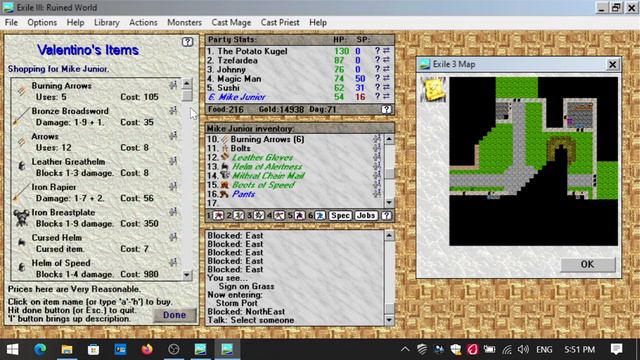Launch Microsoft Edge from taskbar
The height and width of the screenshot is (360, 640).
(x=40, y=349)
